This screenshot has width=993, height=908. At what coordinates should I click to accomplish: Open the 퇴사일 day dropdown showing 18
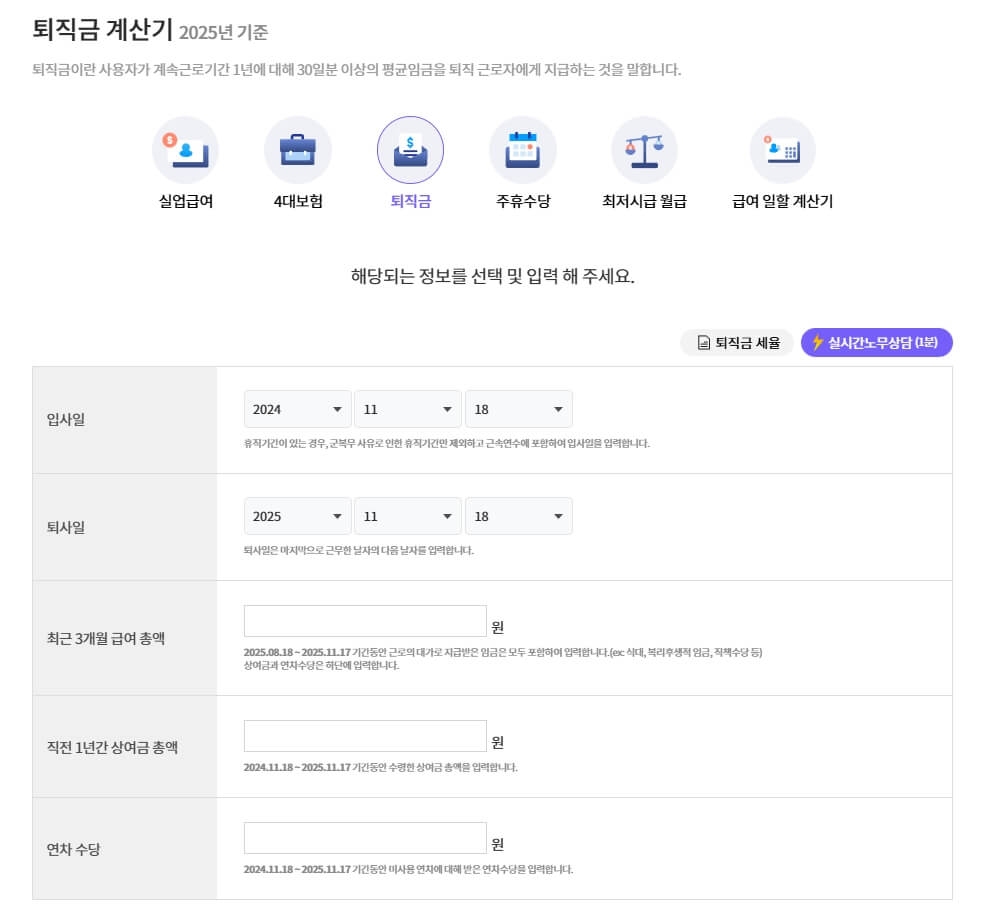518,516
